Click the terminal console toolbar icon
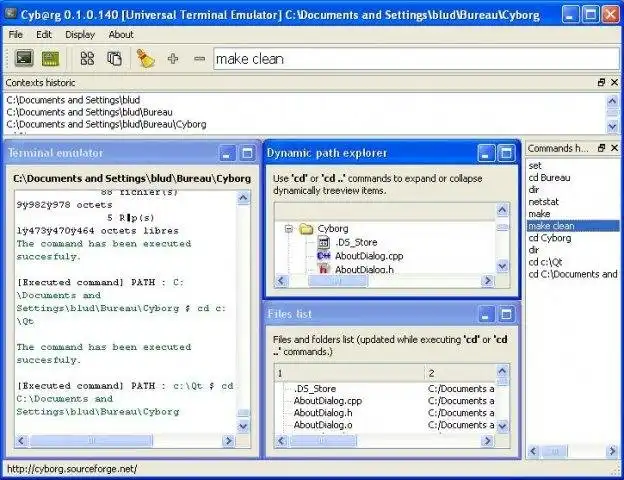Image resolution: width=624 pixels, height=480 pixels. click(x=24, y=59)
